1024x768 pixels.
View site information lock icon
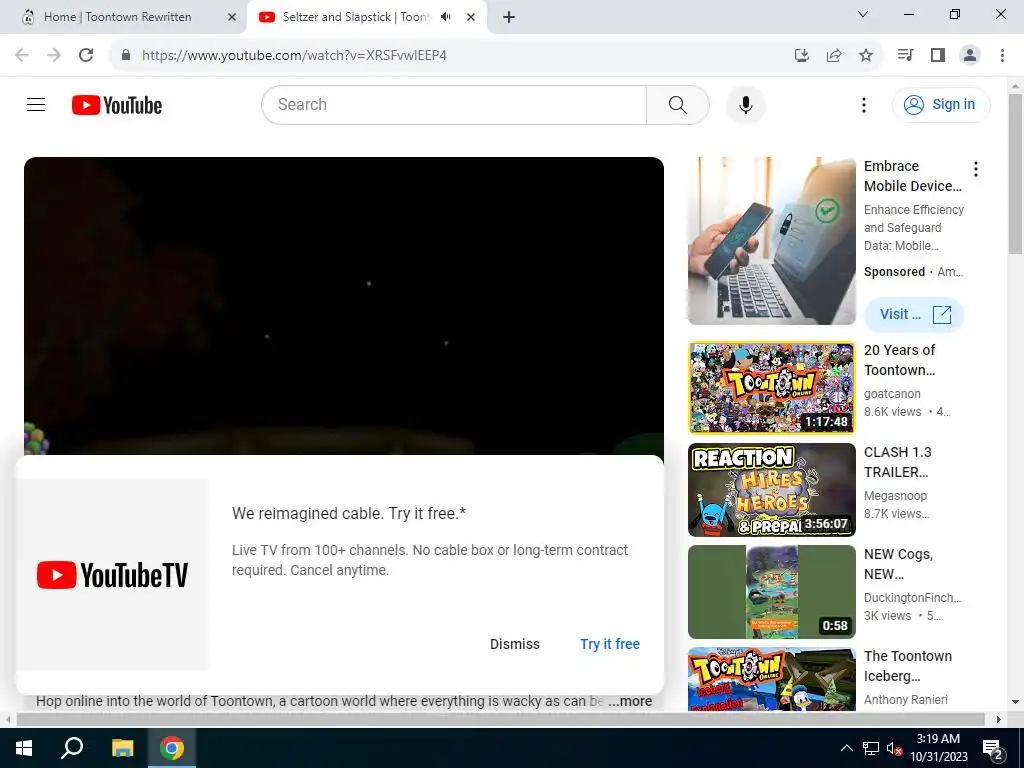point(127,55)
